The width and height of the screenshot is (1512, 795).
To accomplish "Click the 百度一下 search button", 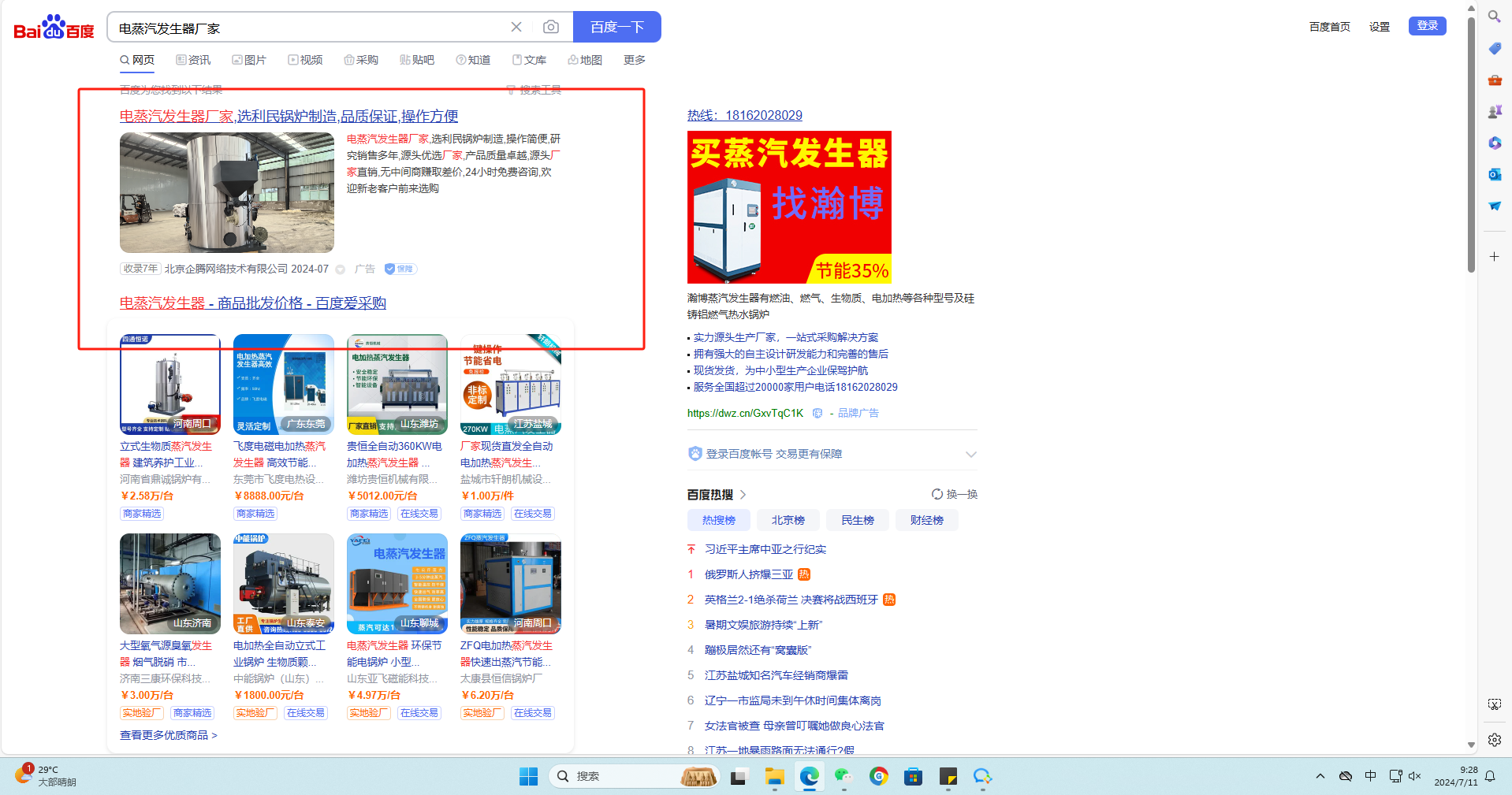I will (x=617, y=27).
